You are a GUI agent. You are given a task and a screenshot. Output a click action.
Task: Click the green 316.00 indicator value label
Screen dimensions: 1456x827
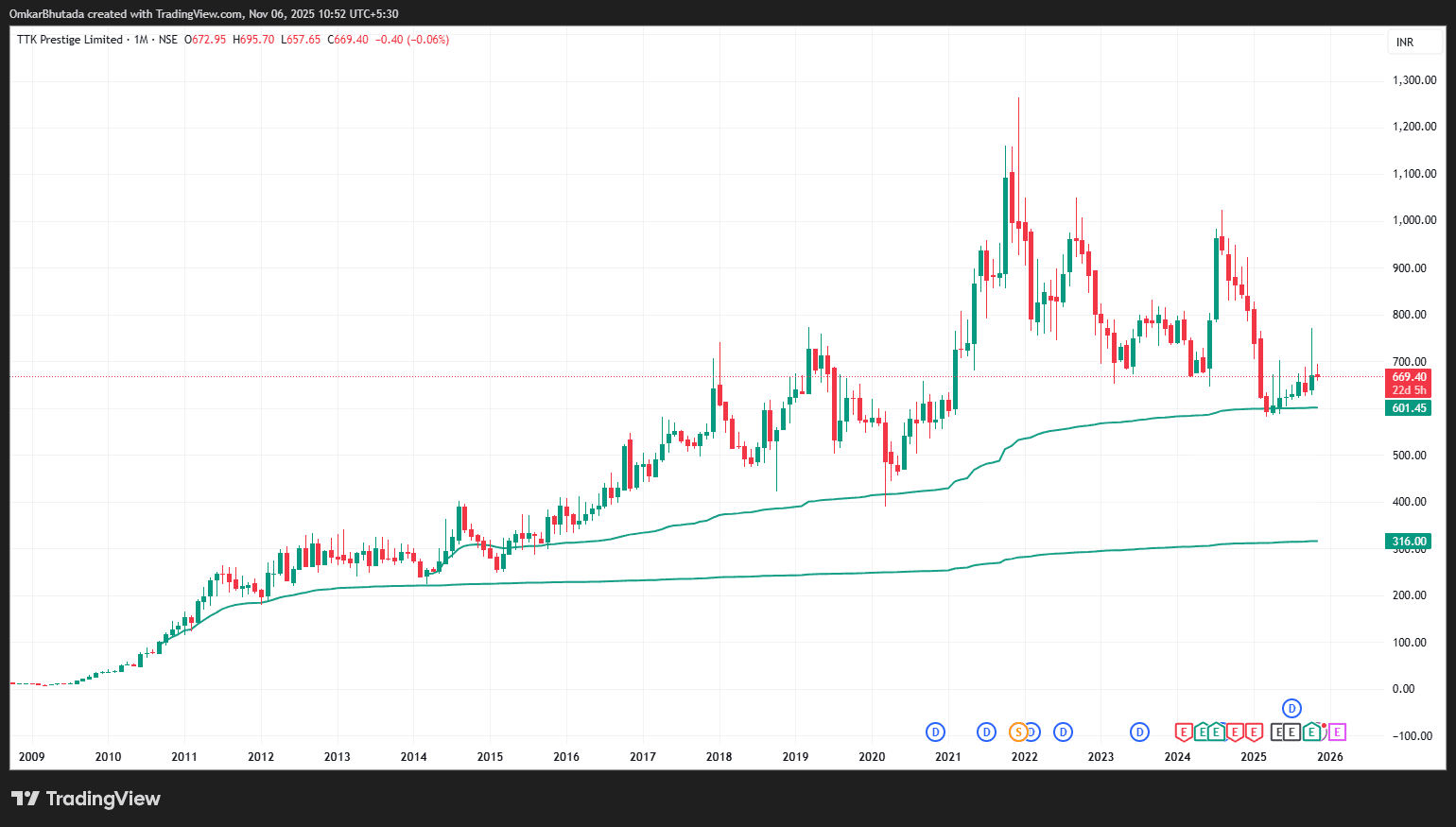[1409, 542]
